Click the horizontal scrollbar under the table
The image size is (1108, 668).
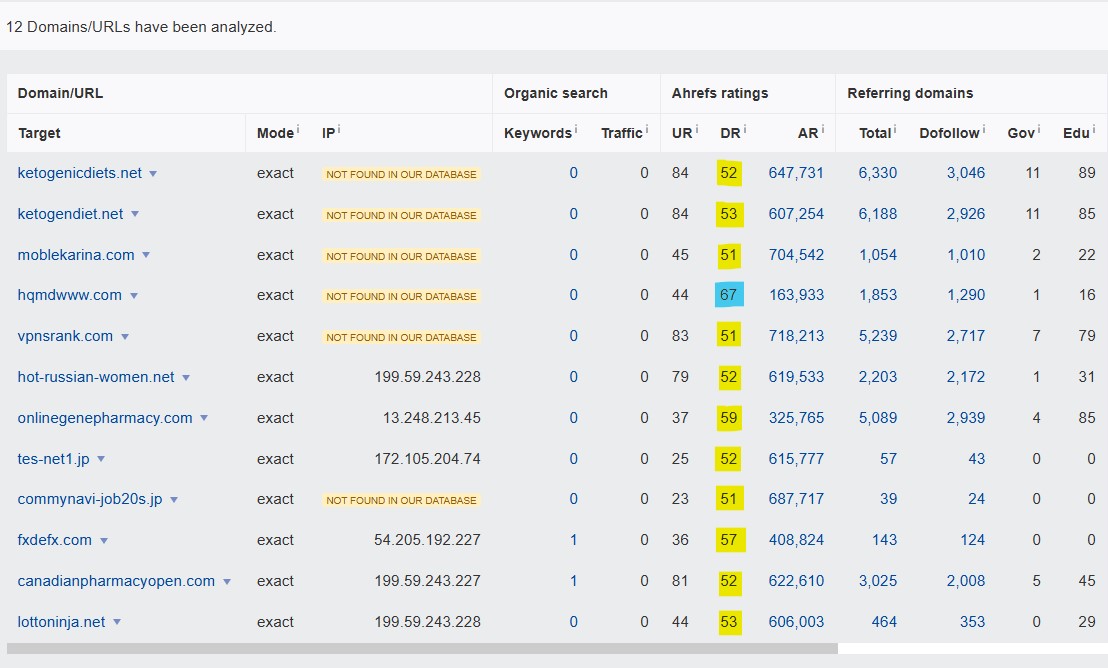pos(422,648)
